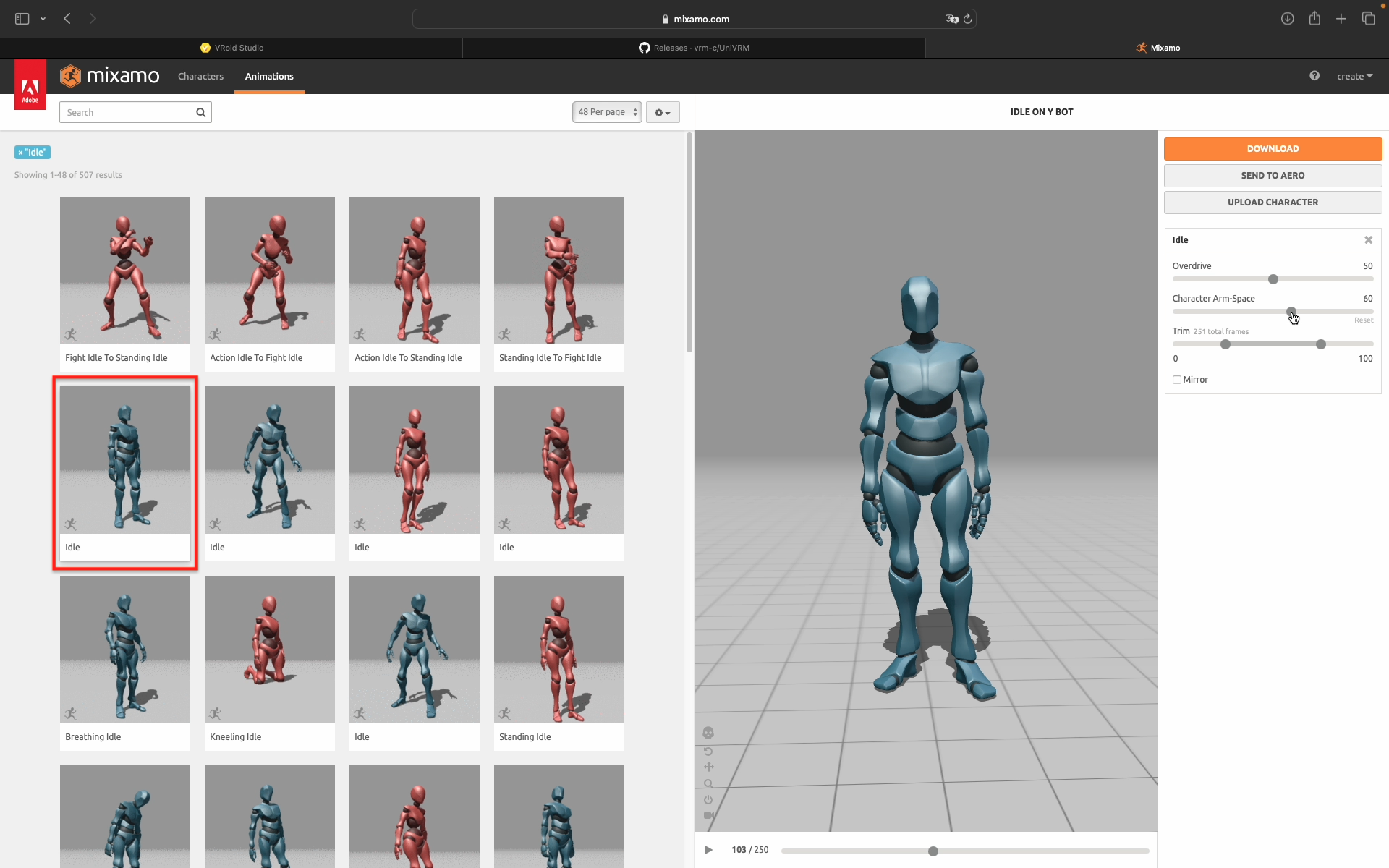This screenshot has height=868, width=1389.
Task: Click the search magnifier icon in the search box
Action: pyautogui.click(x=201, y=112)
